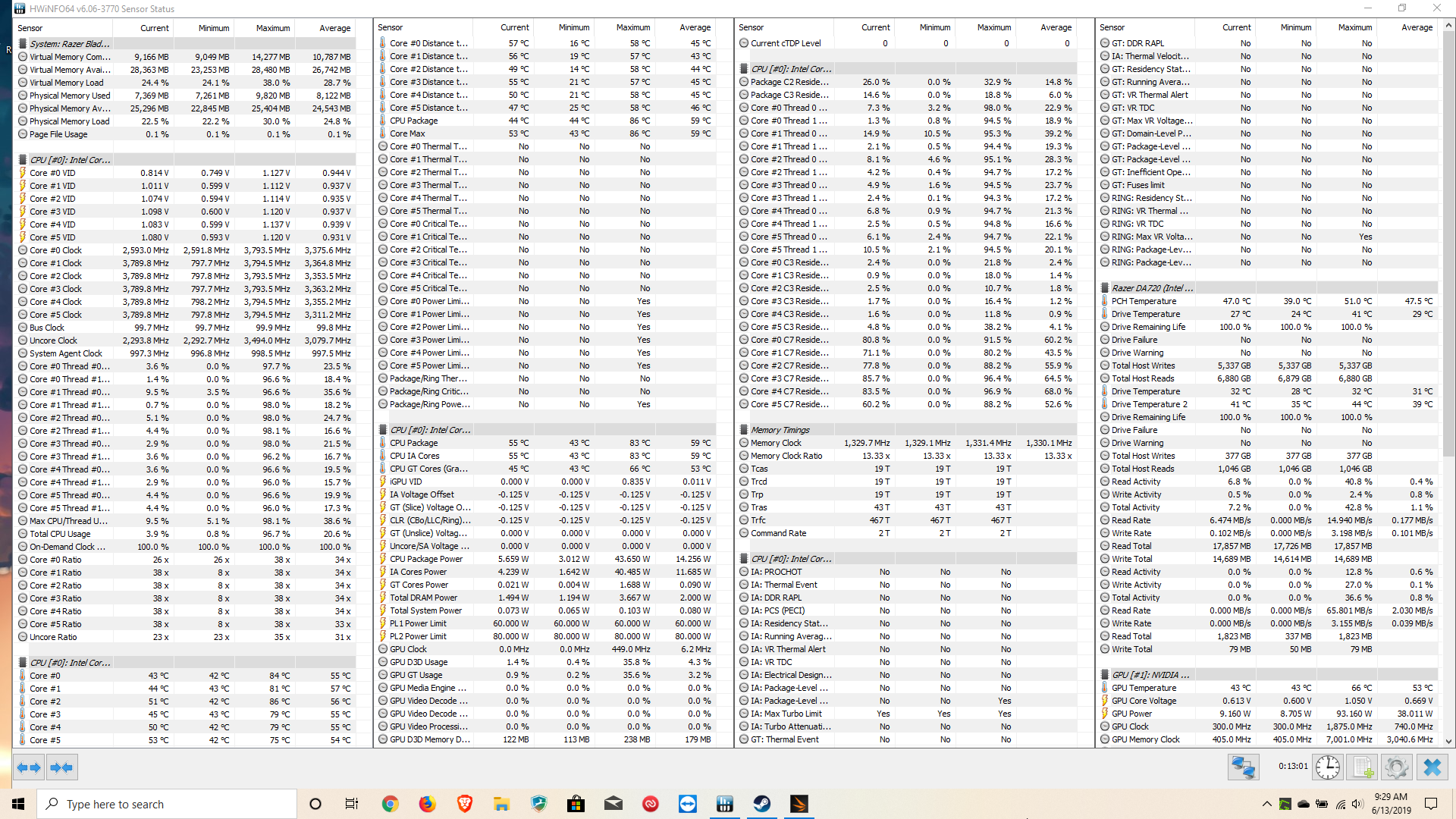
Task: Select the Uncore Ratio row
Action: pyautogui.click(x=186, y=637)
